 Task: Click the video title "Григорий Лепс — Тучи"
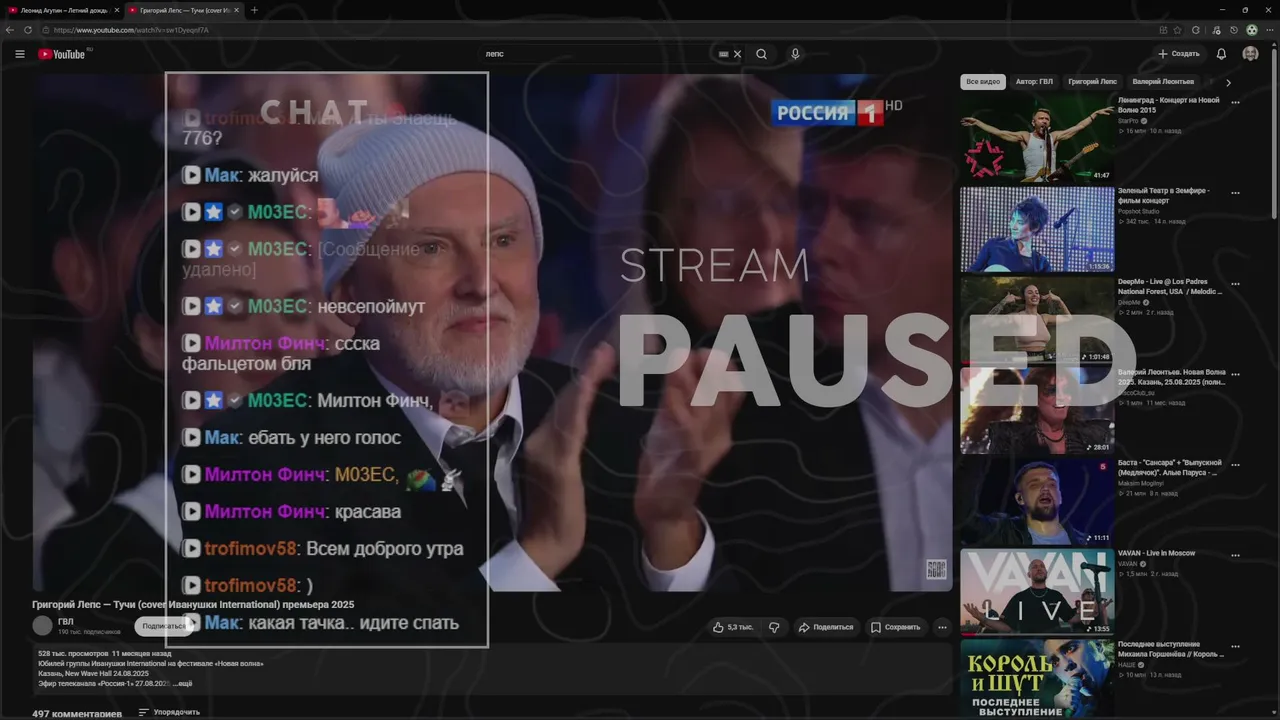click(193, 604)
